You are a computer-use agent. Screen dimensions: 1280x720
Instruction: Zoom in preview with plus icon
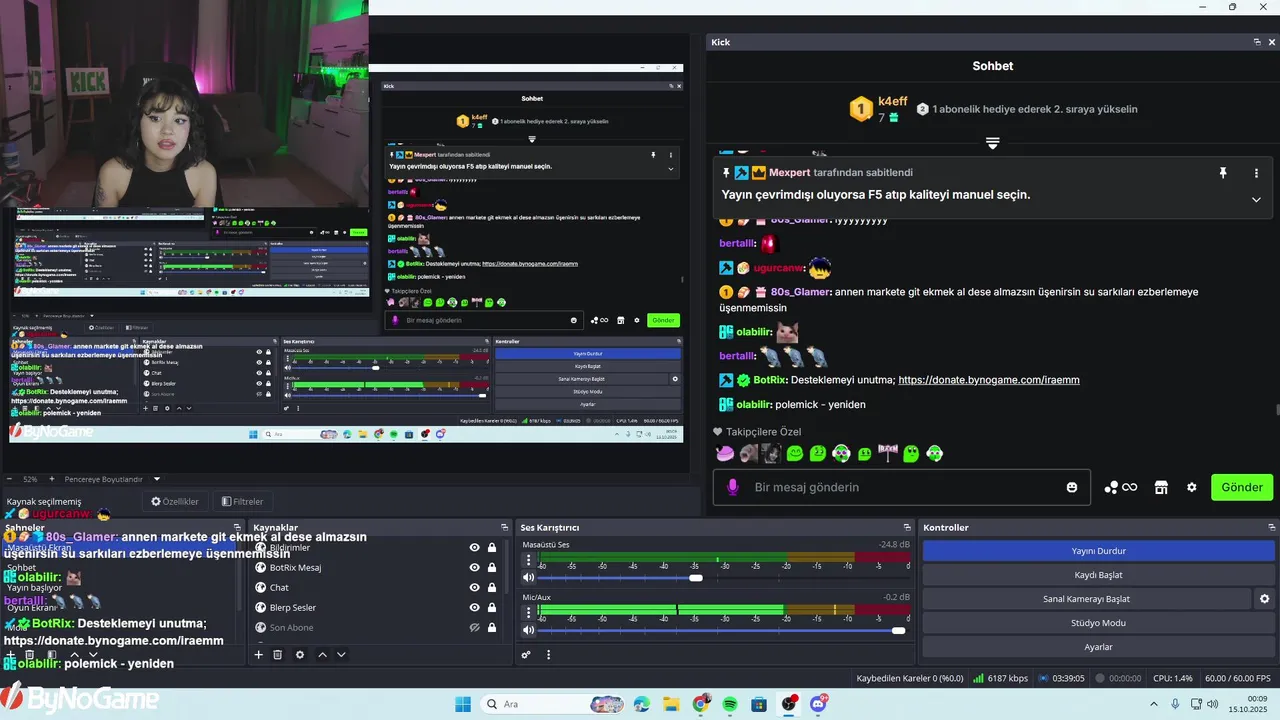tap(52, 479)
